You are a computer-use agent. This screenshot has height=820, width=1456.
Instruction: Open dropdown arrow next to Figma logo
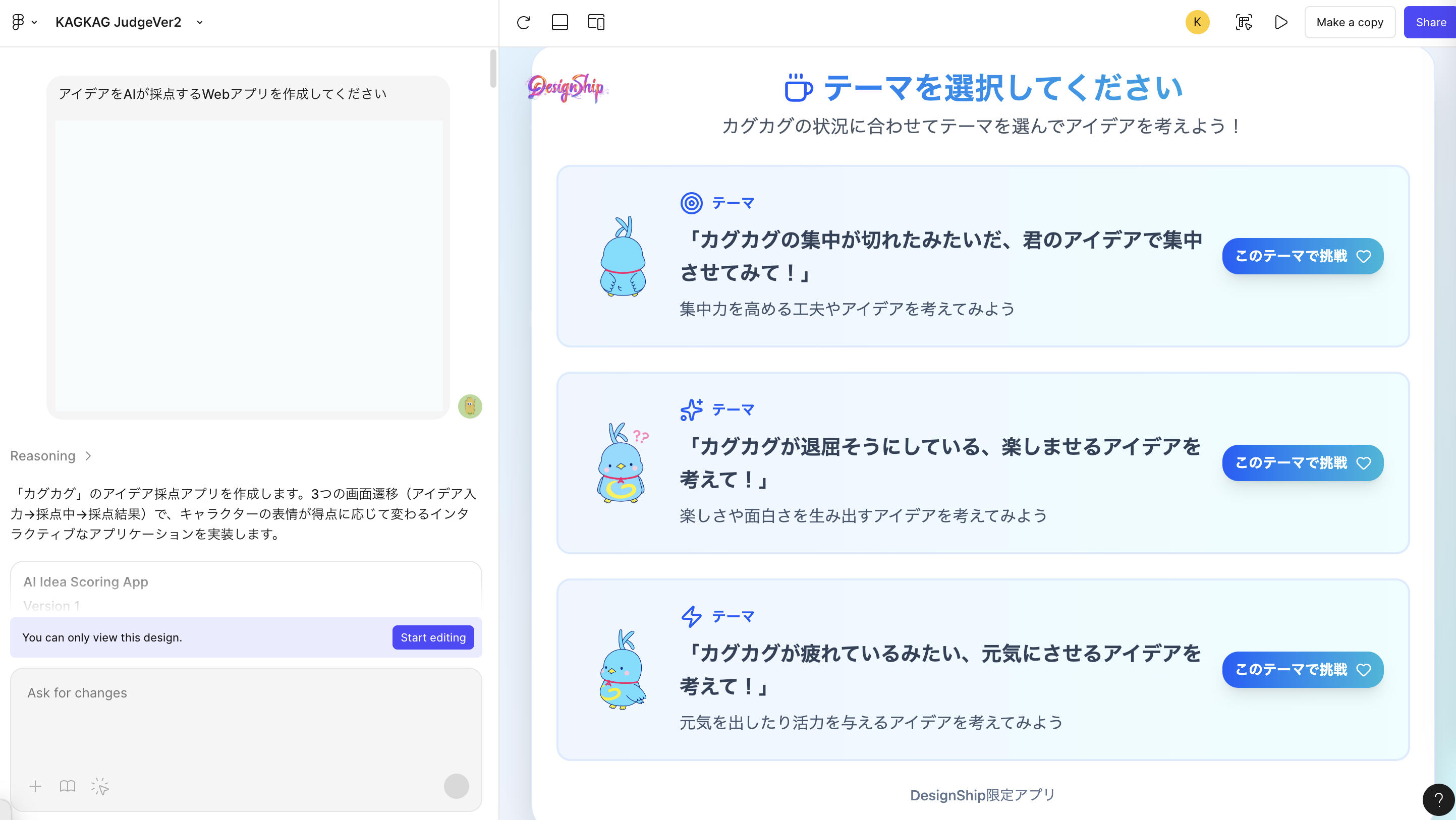click(34, 23)
